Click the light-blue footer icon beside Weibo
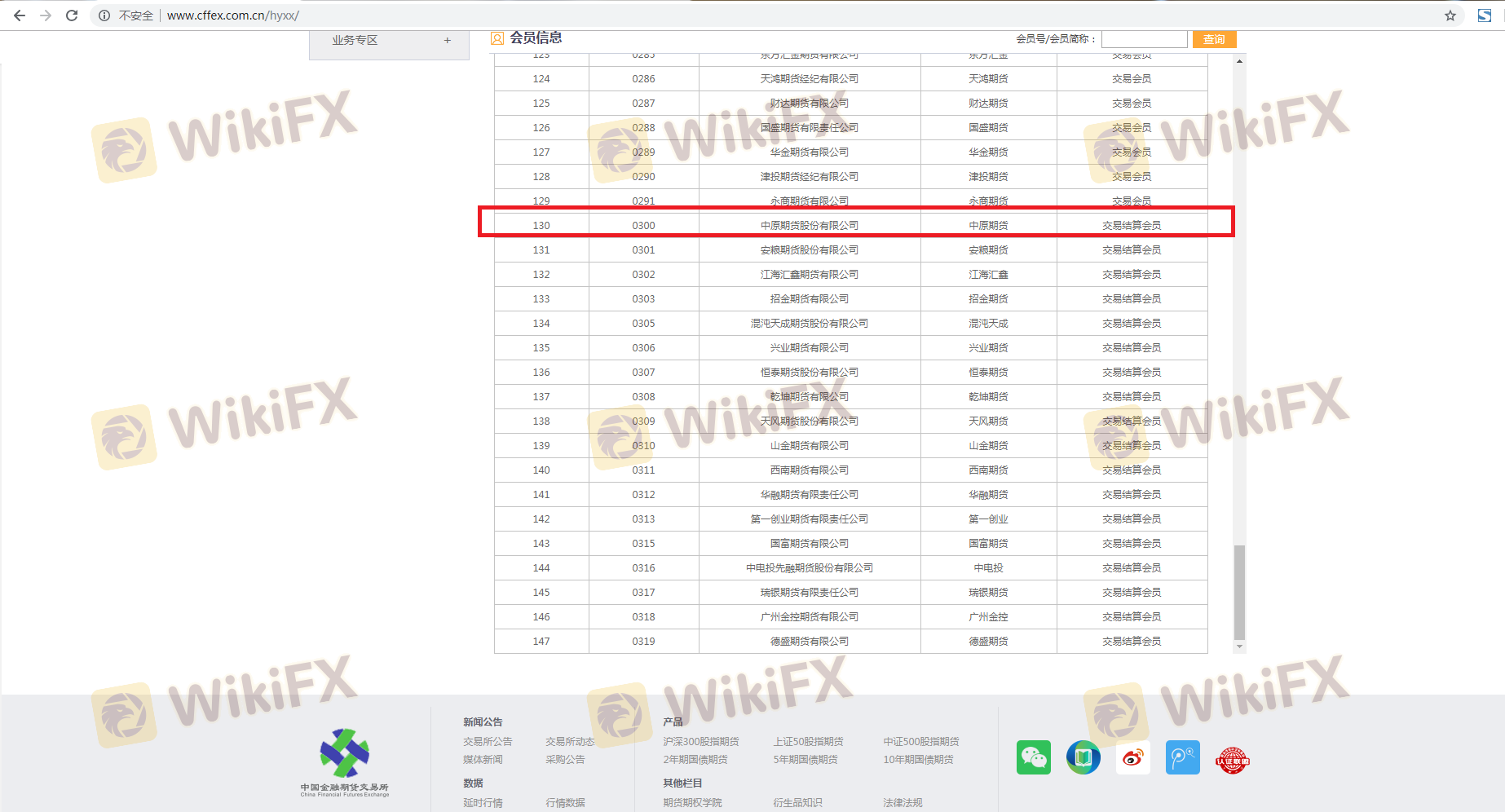The height and width of the screenshot is (812, 1505). click(x=1182, y=757)
